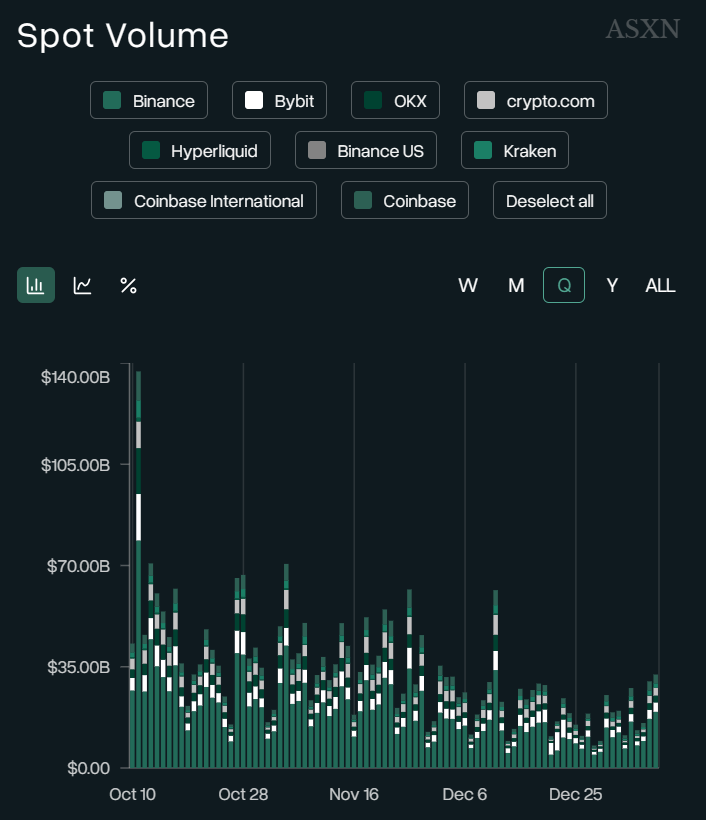Hide the OKX series
The image size is (706, 820).
pos(395,100)
